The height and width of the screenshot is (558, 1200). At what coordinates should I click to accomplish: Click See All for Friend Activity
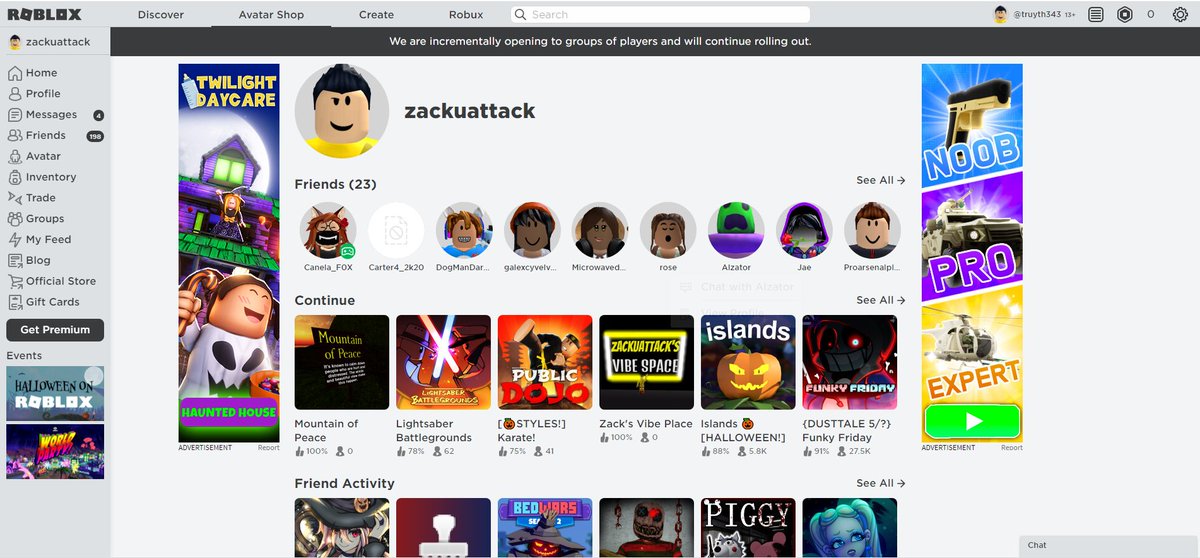[x=880, y=483]
